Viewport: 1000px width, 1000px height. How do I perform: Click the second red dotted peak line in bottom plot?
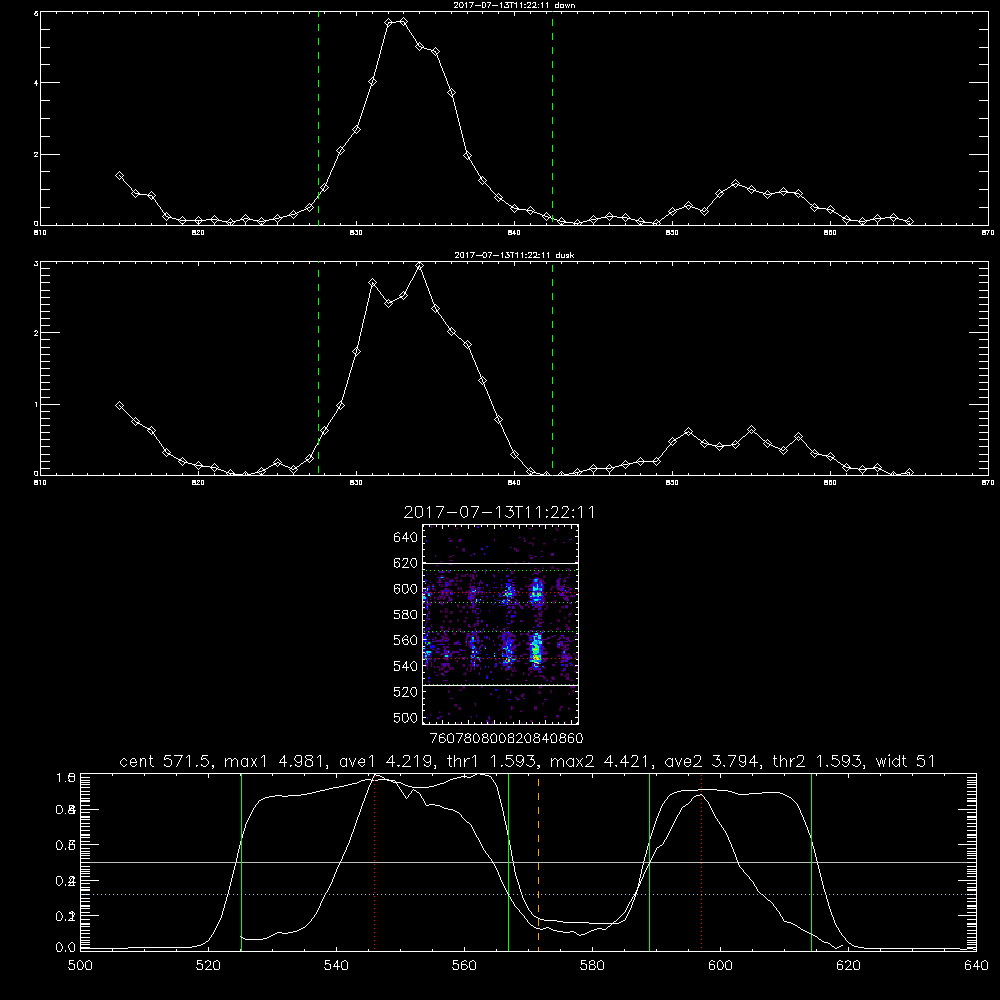tap(702, 861)
